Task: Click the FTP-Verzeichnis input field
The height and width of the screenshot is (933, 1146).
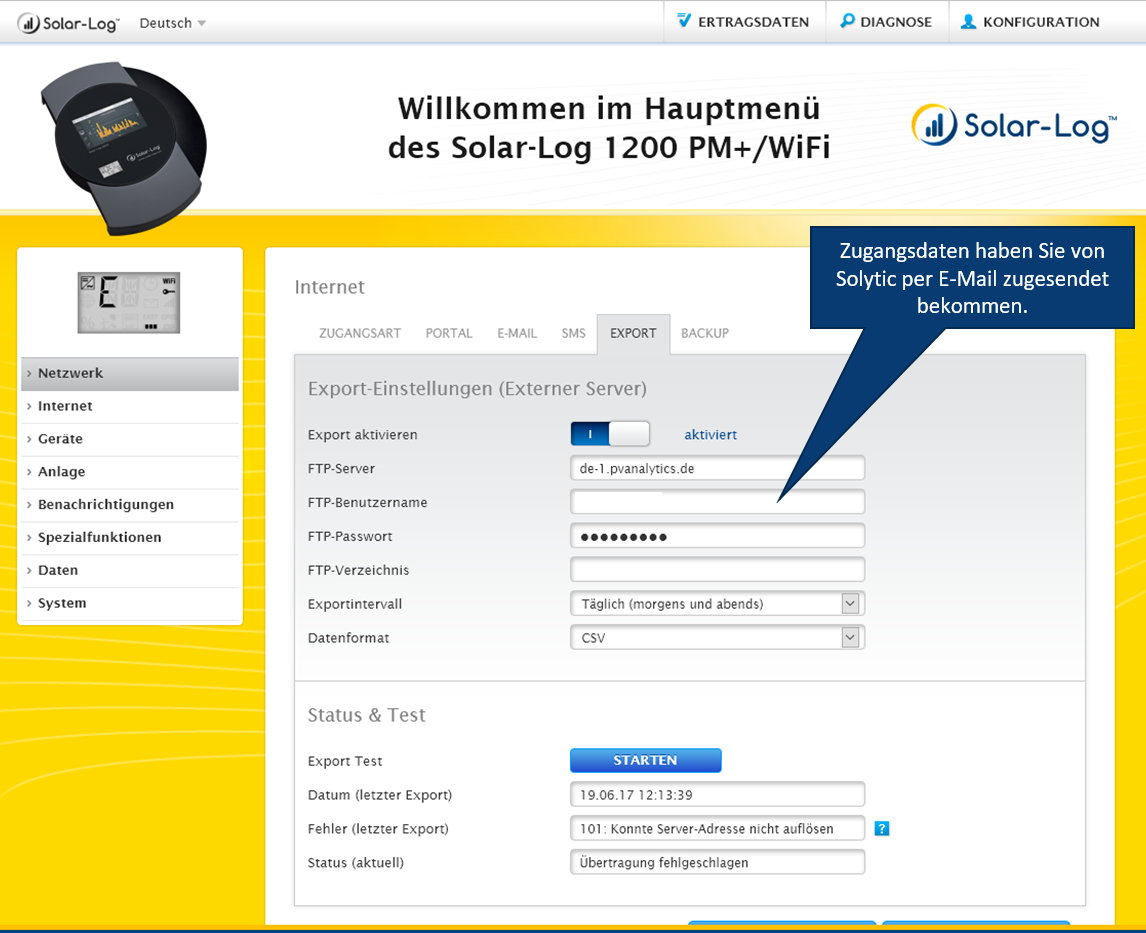Action: (x=717, y=570)
